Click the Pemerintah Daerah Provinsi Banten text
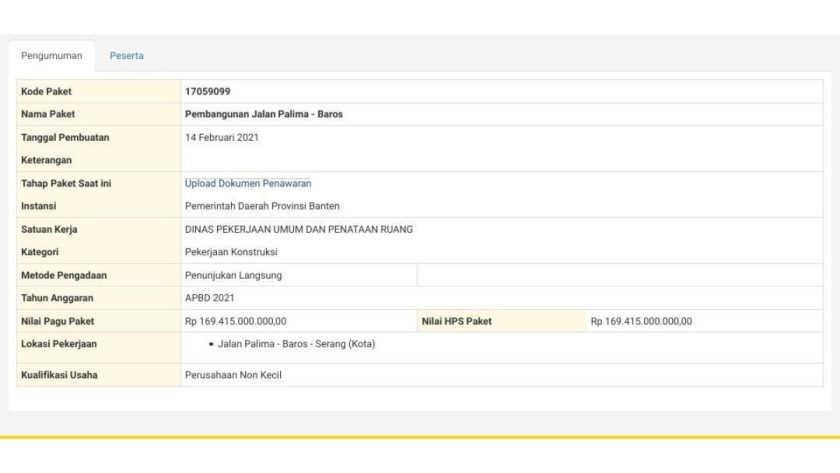 (262, 206)
